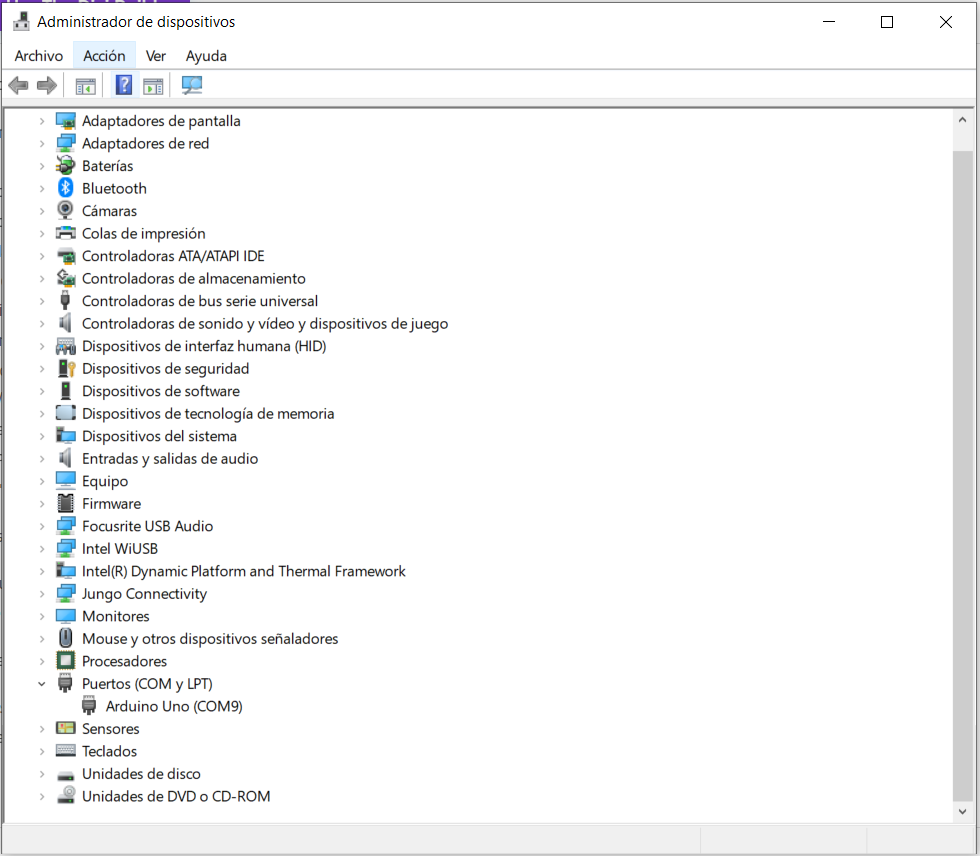
Task: Select the Arduino Uno (COM9) device
Action: tap(173, 706)
